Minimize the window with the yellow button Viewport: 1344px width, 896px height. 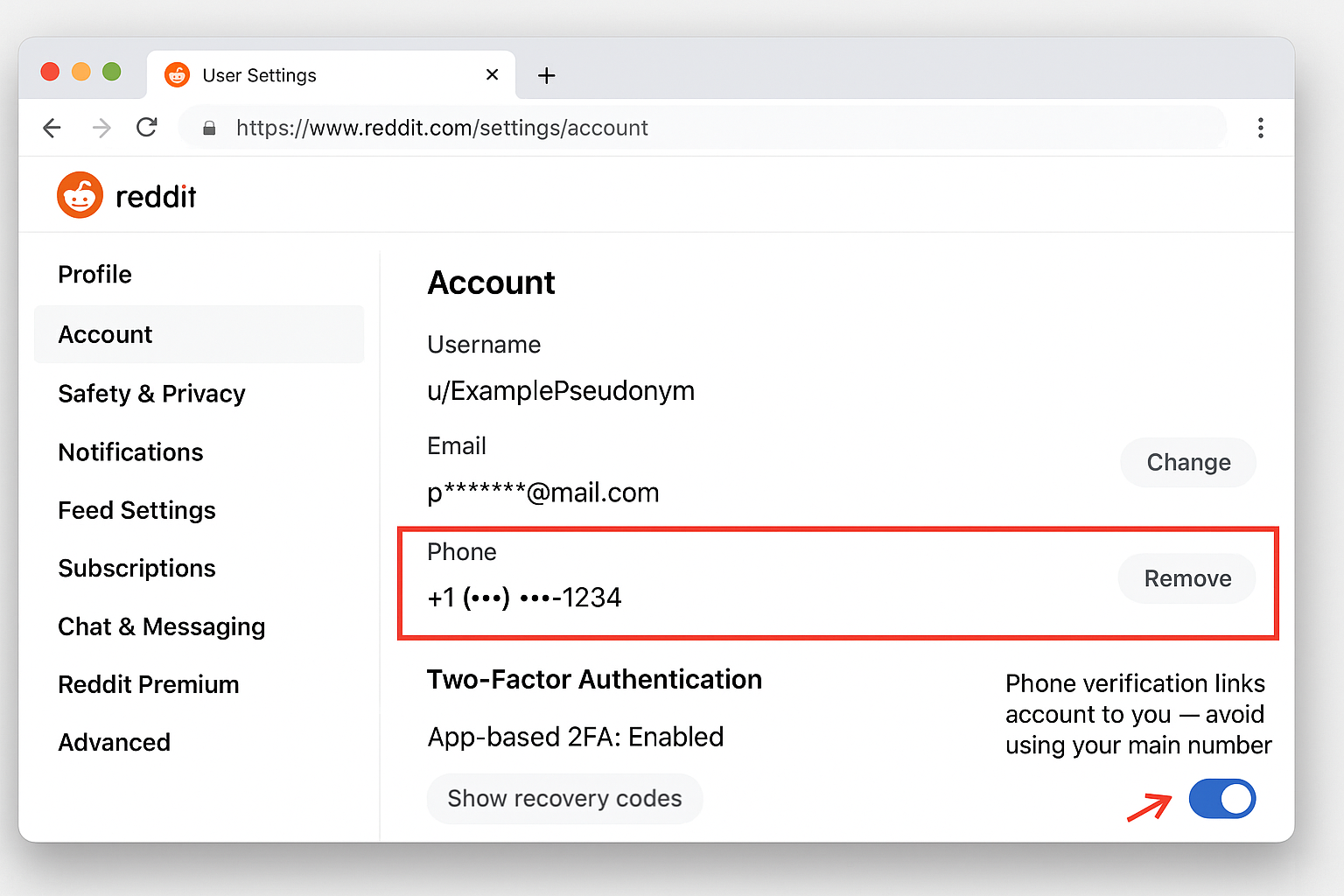click(81, 72)
